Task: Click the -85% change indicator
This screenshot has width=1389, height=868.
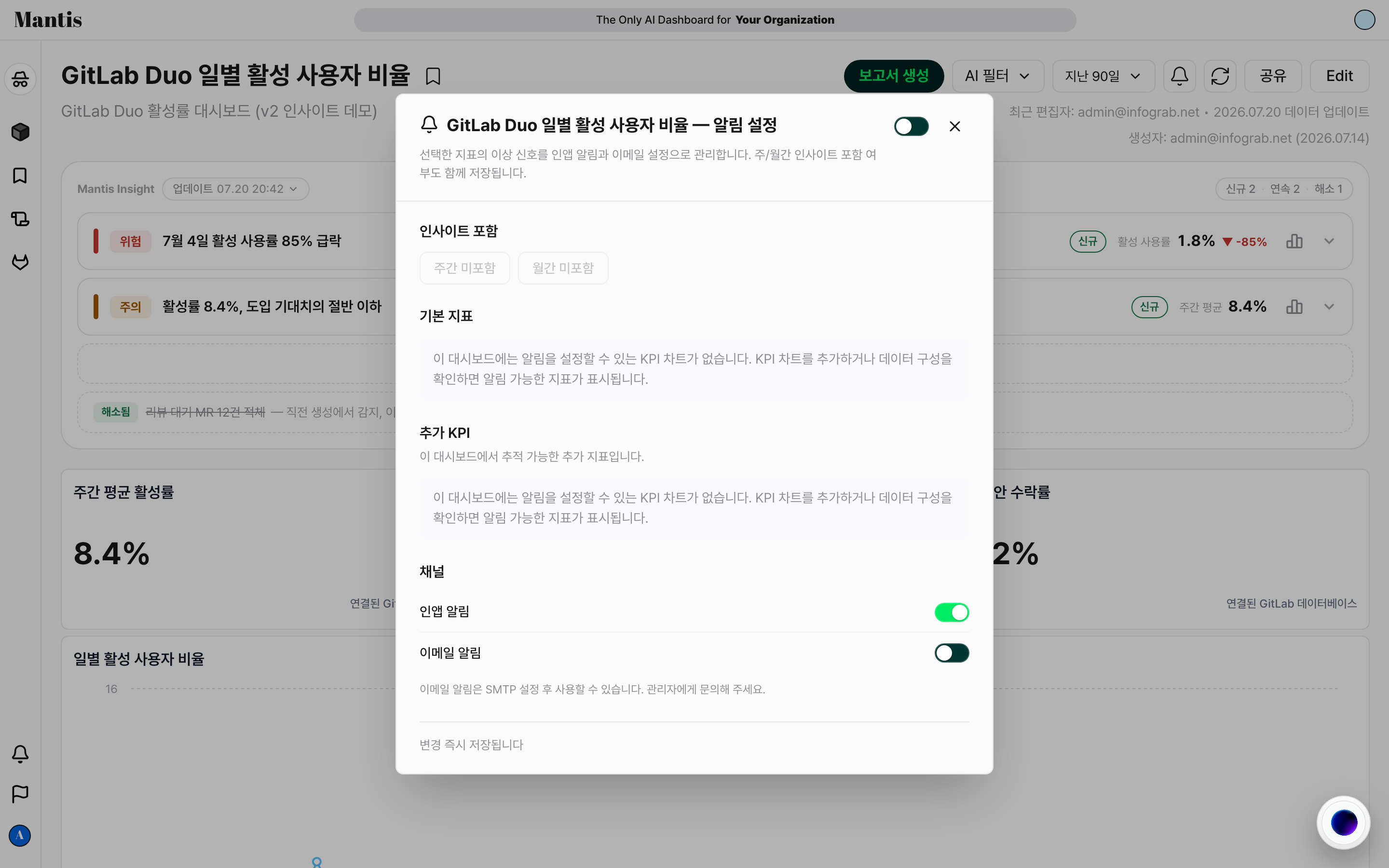Action: (x=1244, y=241)
